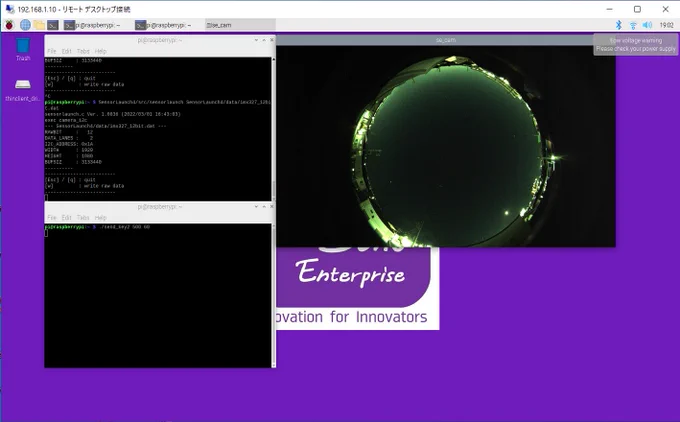Click the "DATA_LANES : 2" output line

69,138
